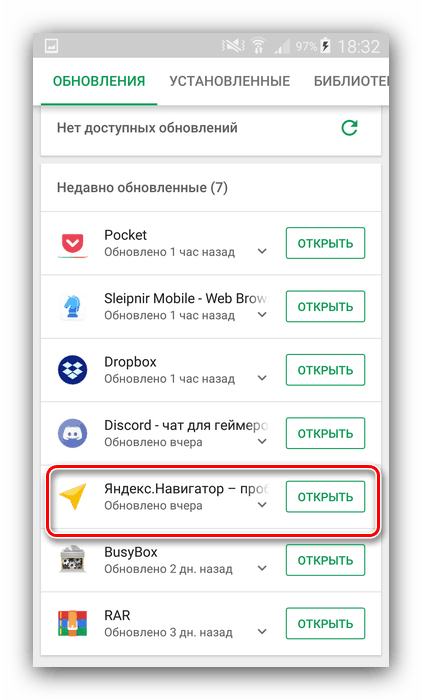
Task: Tap the RAR app icon
Action: coord(72,623)
